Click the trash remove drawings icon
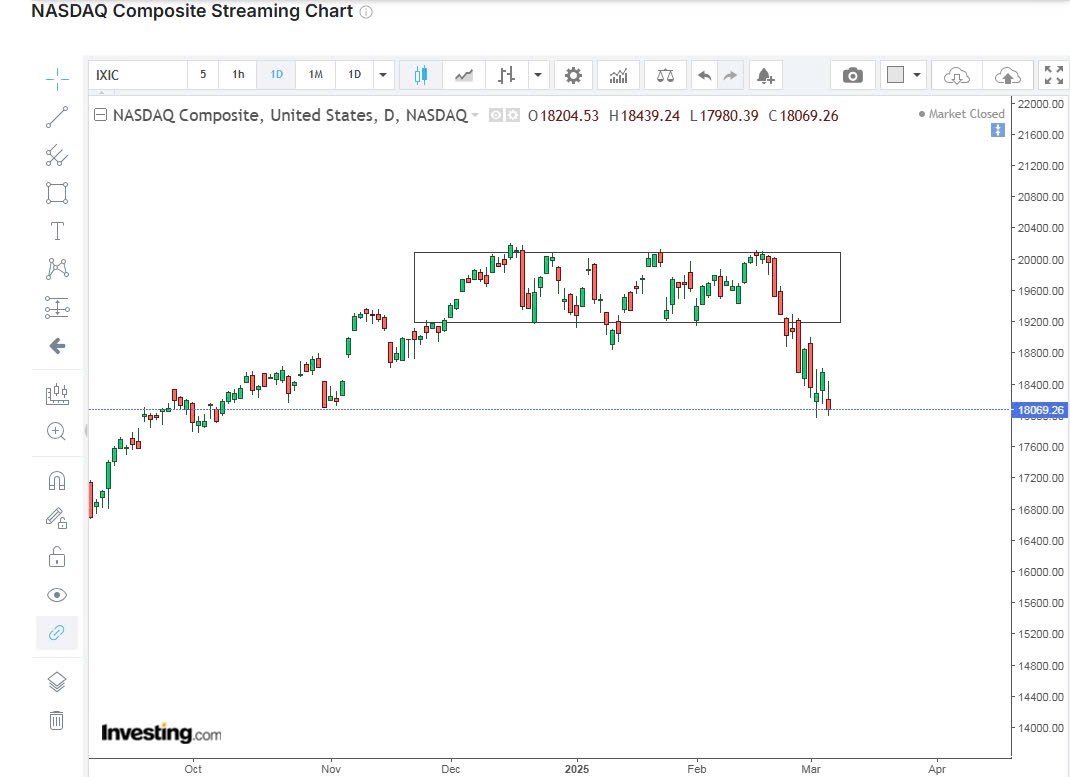The image size is (1070, 777). pyautogui.click(x=57, y=720)
